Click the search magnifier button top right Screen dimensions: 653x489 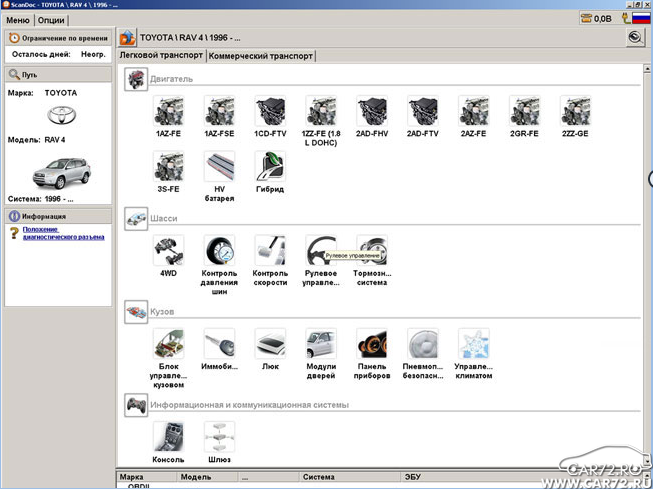click(x=635, y=37)
